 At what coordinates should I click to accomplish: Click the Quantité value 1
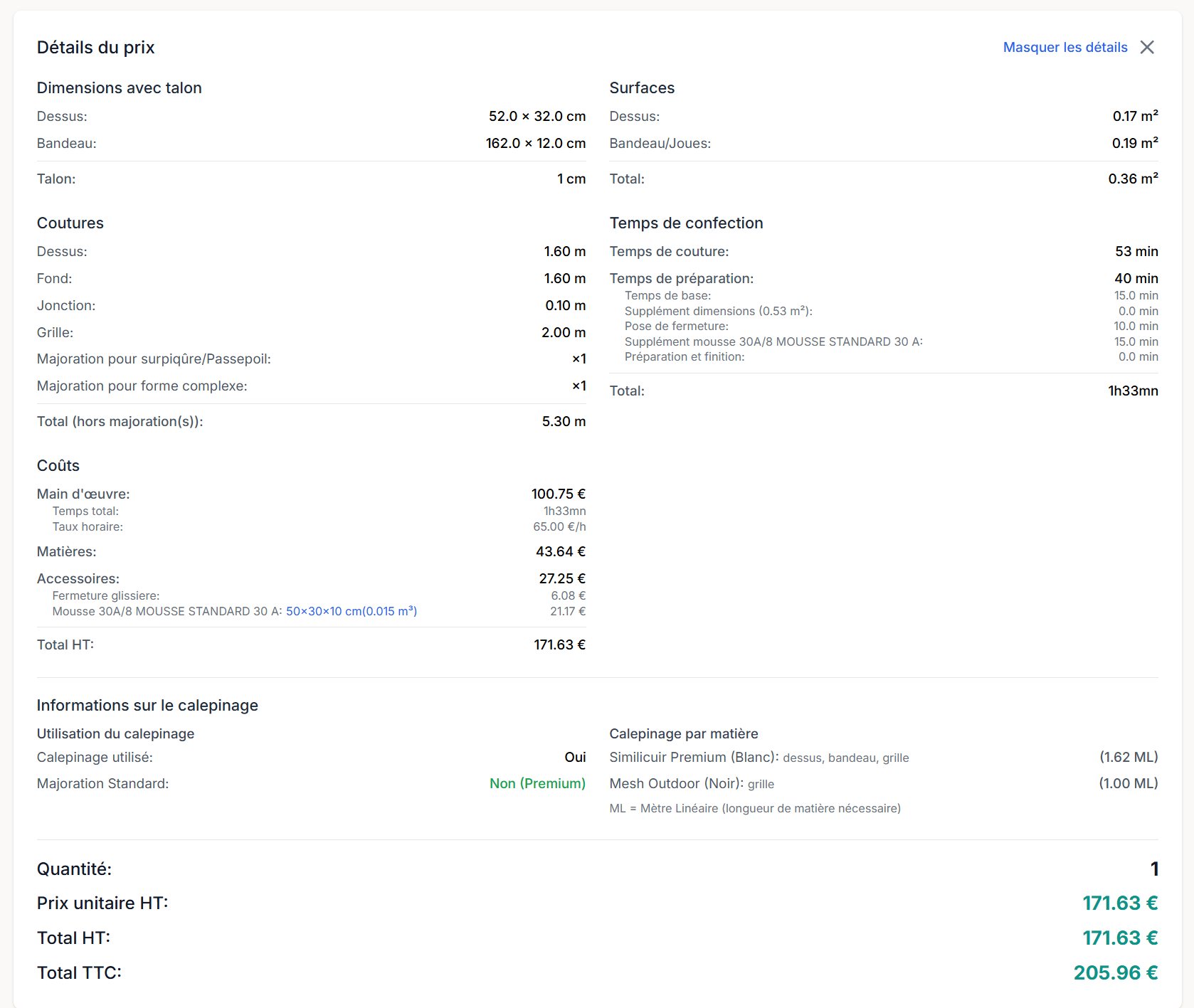tap(1153, 869)
